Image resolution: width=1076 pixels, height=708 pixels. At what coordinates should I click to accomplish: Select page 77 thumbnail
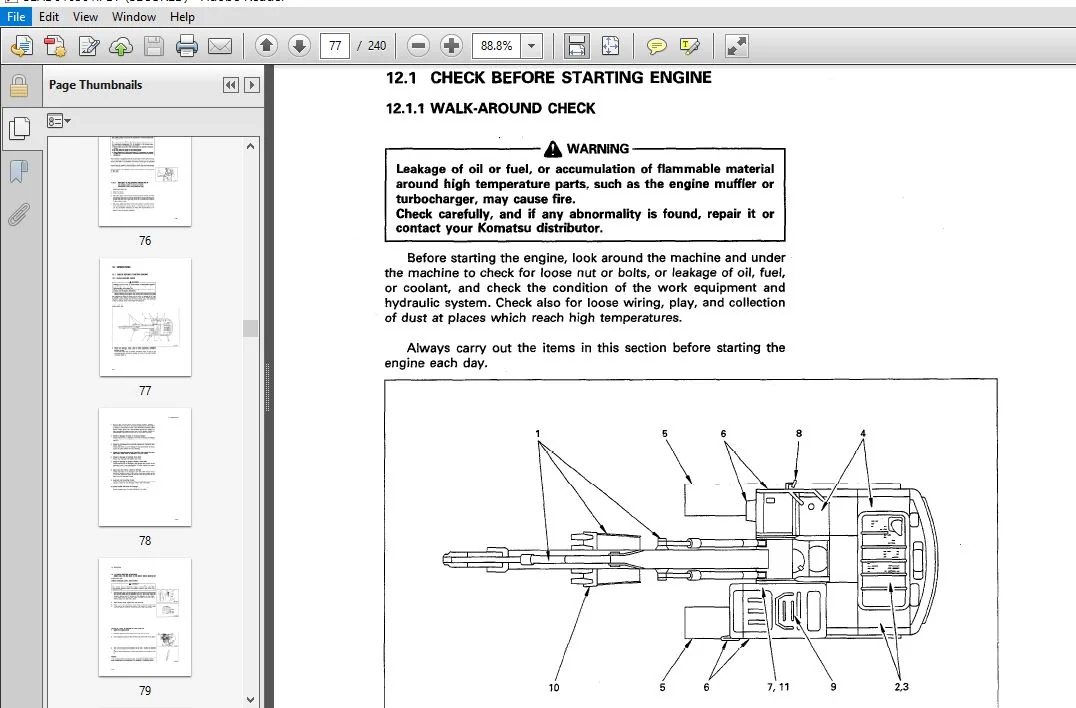pyautogui.click(x=145, y=317)
